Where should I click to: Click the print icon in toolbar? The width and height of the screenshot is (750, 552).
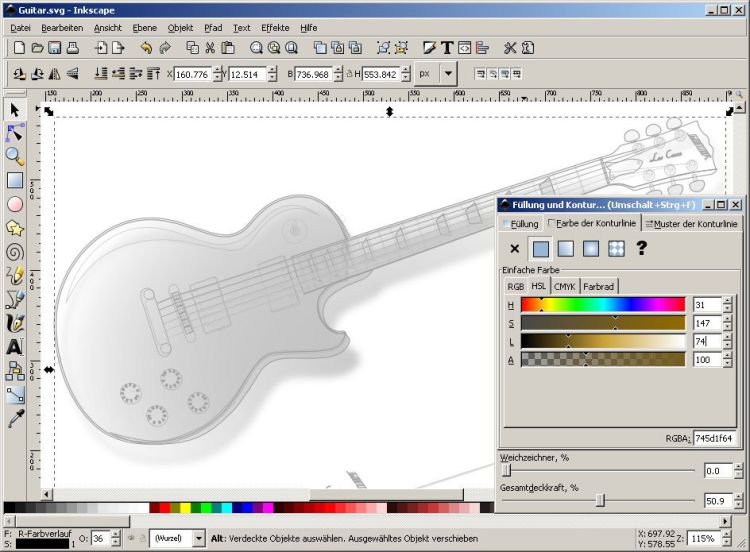[74, 47]
